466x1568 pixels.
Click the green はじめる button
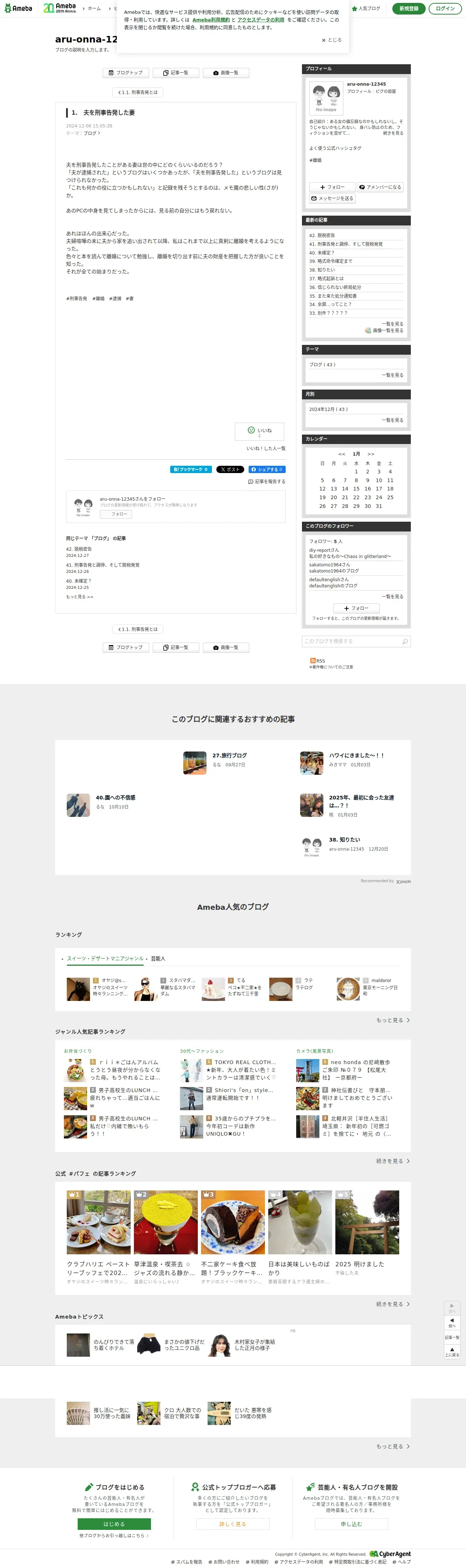(x=114, y=1524)
